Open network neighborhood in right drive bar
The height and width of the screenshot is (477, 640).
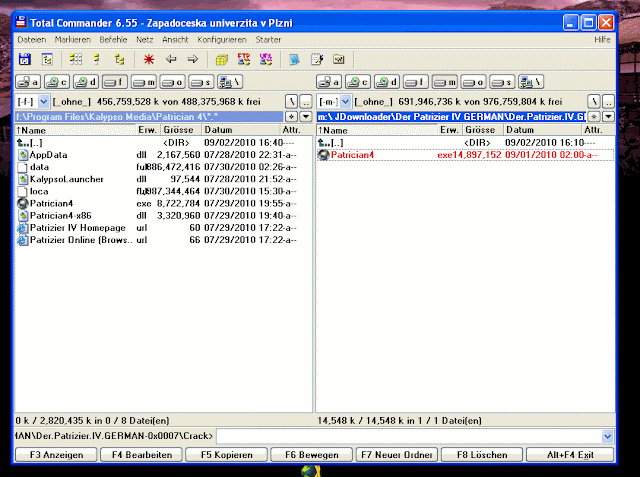(531, 82)
